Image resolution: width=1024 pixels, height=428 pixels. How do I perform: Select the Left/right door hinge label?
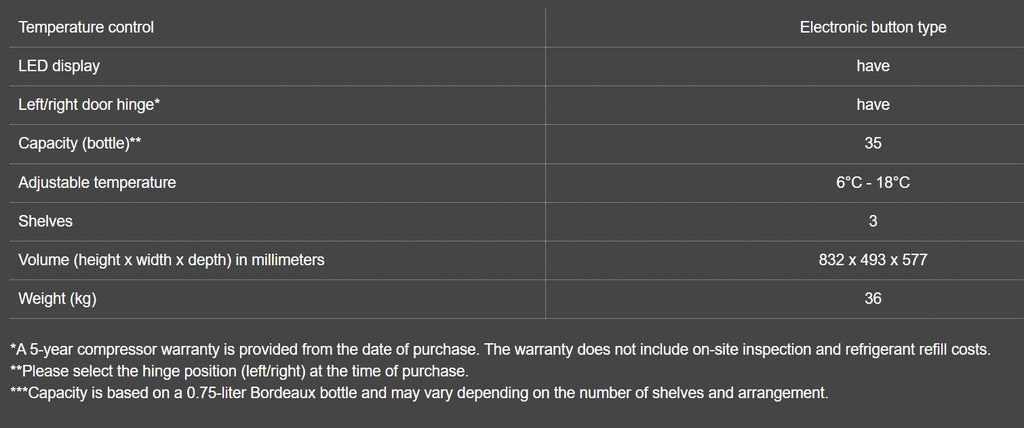90,105
